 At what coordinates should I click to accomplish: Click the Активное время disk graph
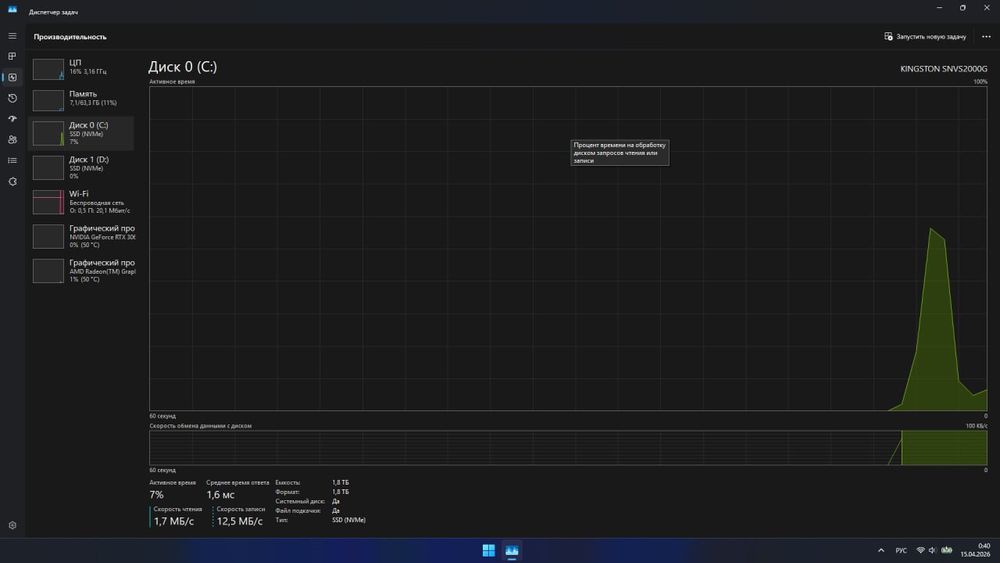[x=568, y=249]
